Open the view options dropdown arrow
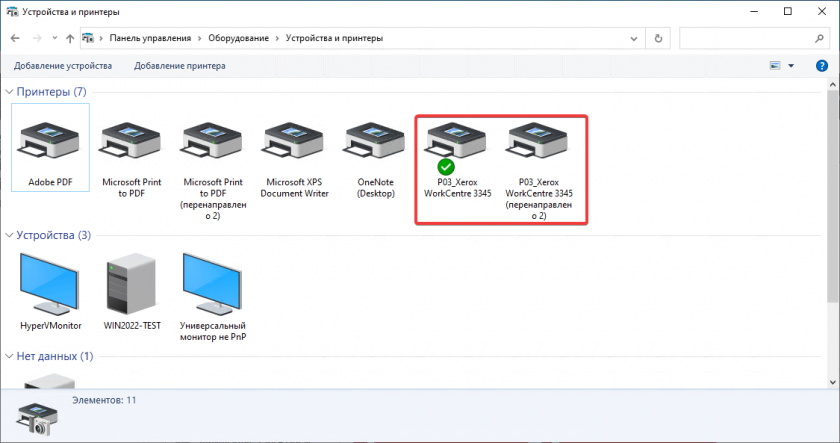 point(791,66)
